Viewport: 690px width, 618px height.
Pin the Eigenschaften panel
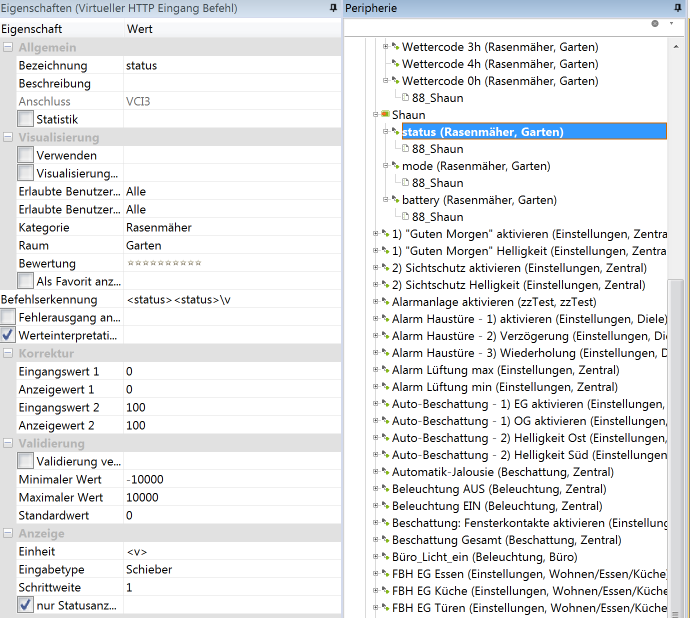(332, 8)
